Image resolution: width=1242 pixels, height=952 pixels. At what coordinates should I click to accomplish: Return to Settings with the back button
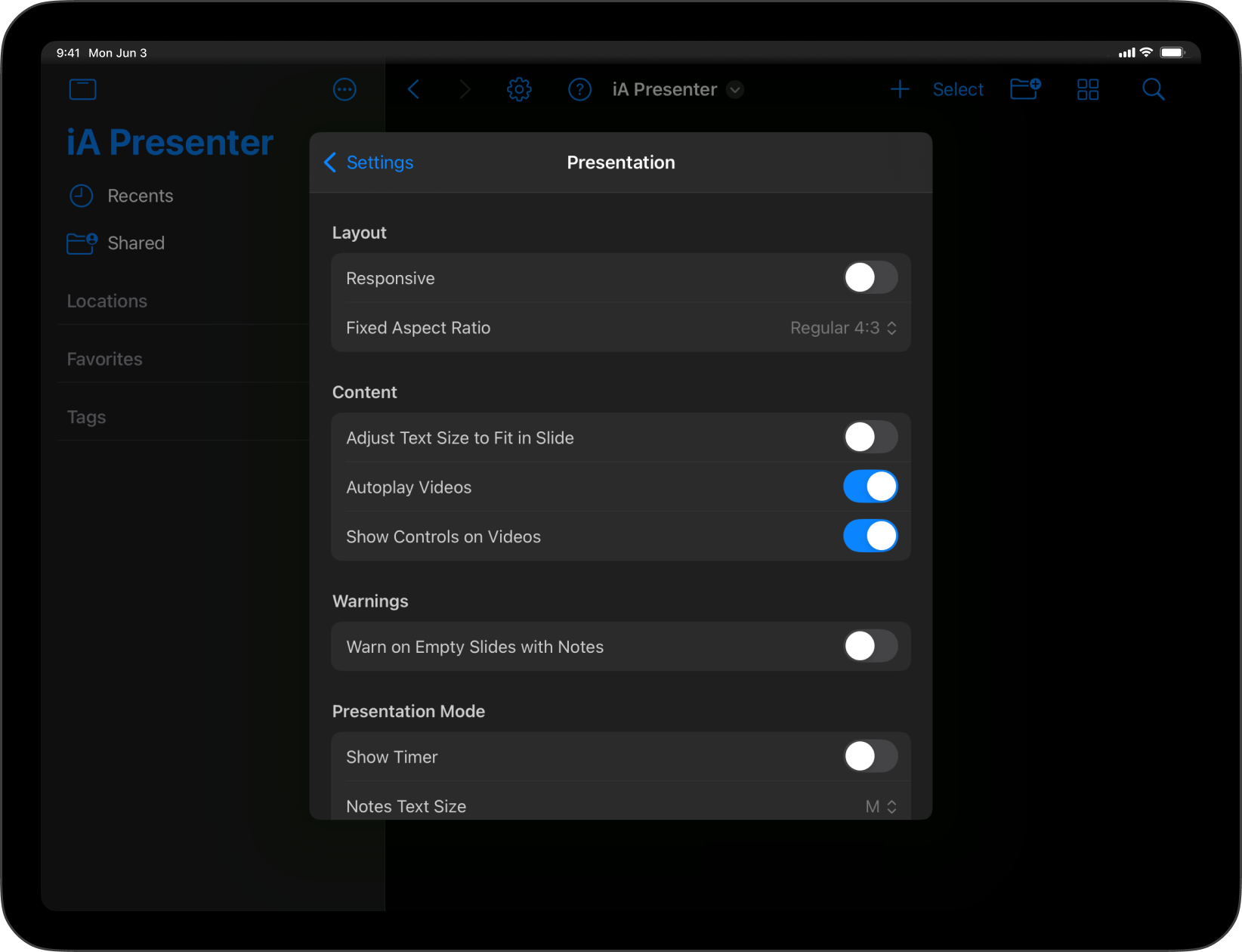click(369, 162)
